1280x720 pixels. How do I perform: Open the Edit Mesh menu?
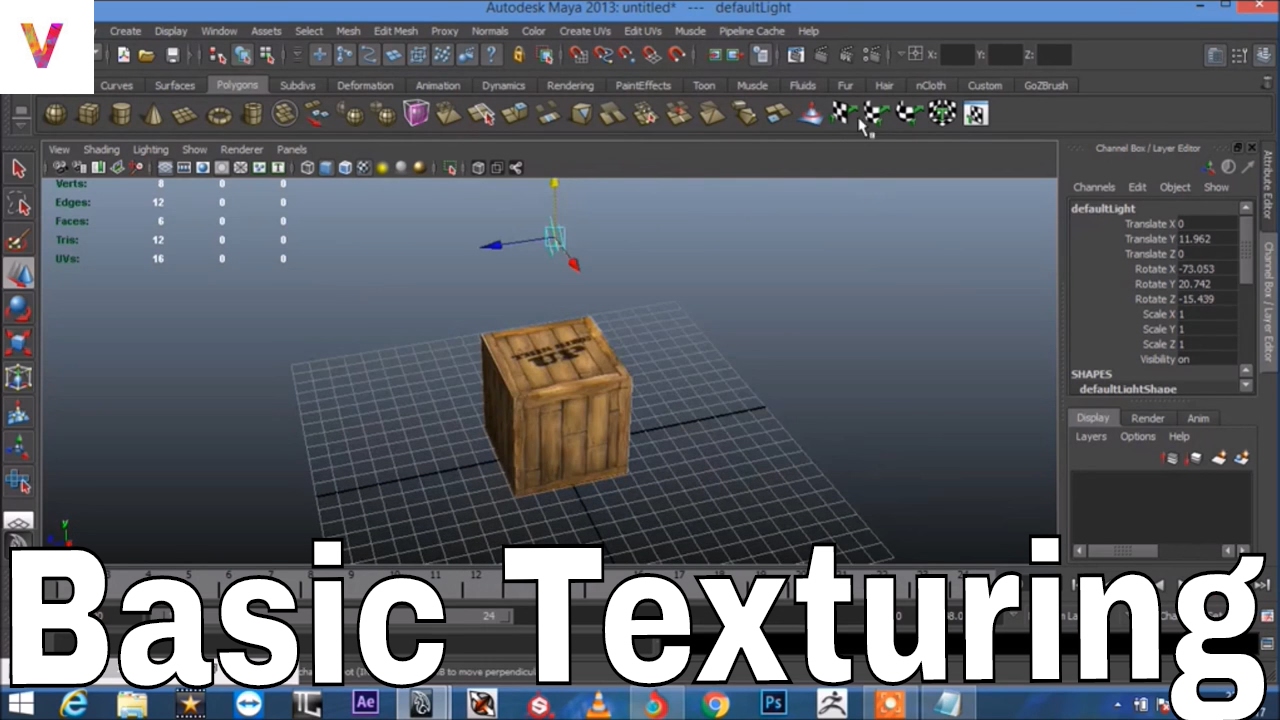coord(396,31)
